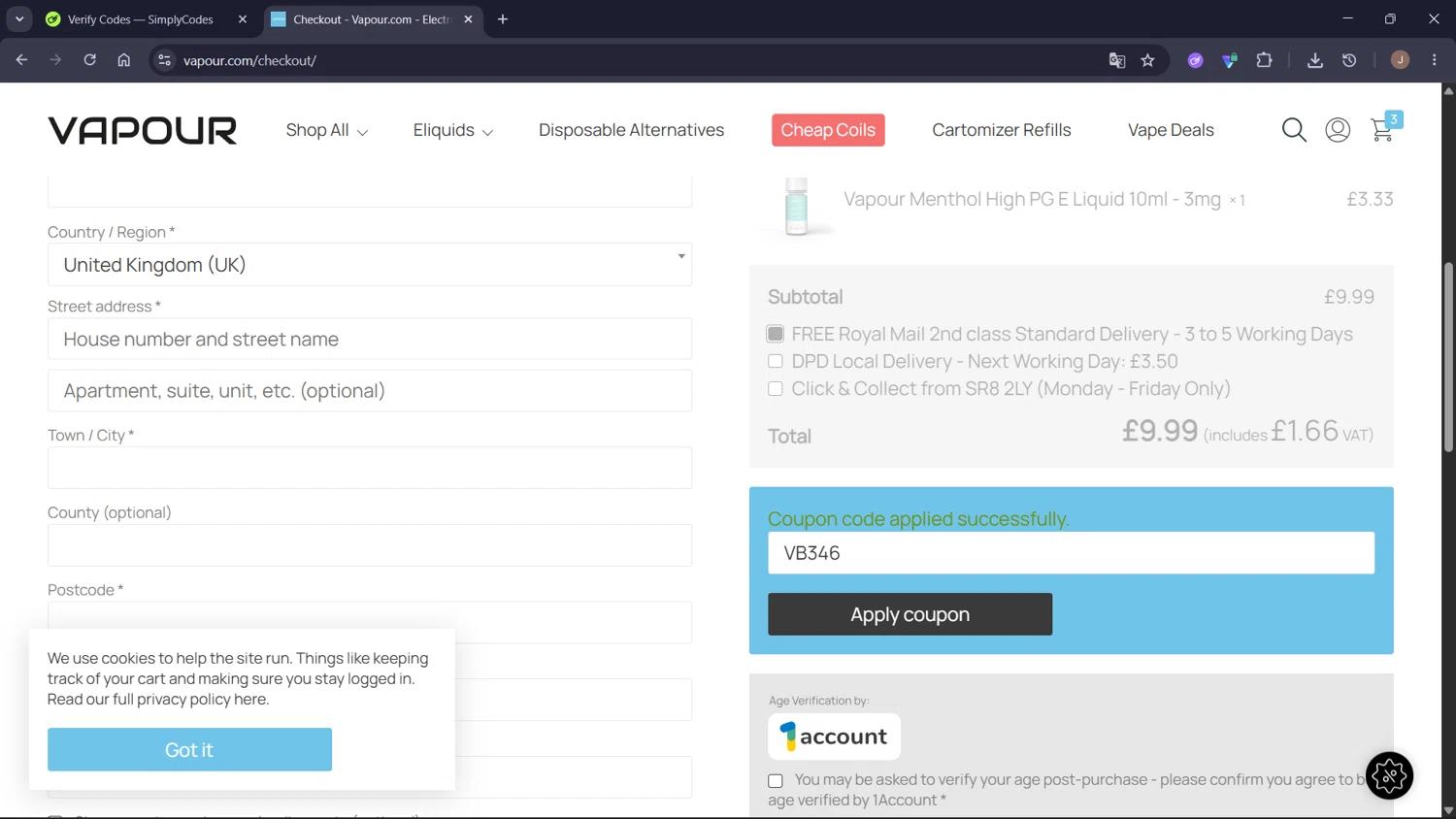The width and height of the screenshot is (1456, 819).
Task: Select FREE Royal Mail 2nd class delivery
Action: pyautogui.click(x=776, y=334)
